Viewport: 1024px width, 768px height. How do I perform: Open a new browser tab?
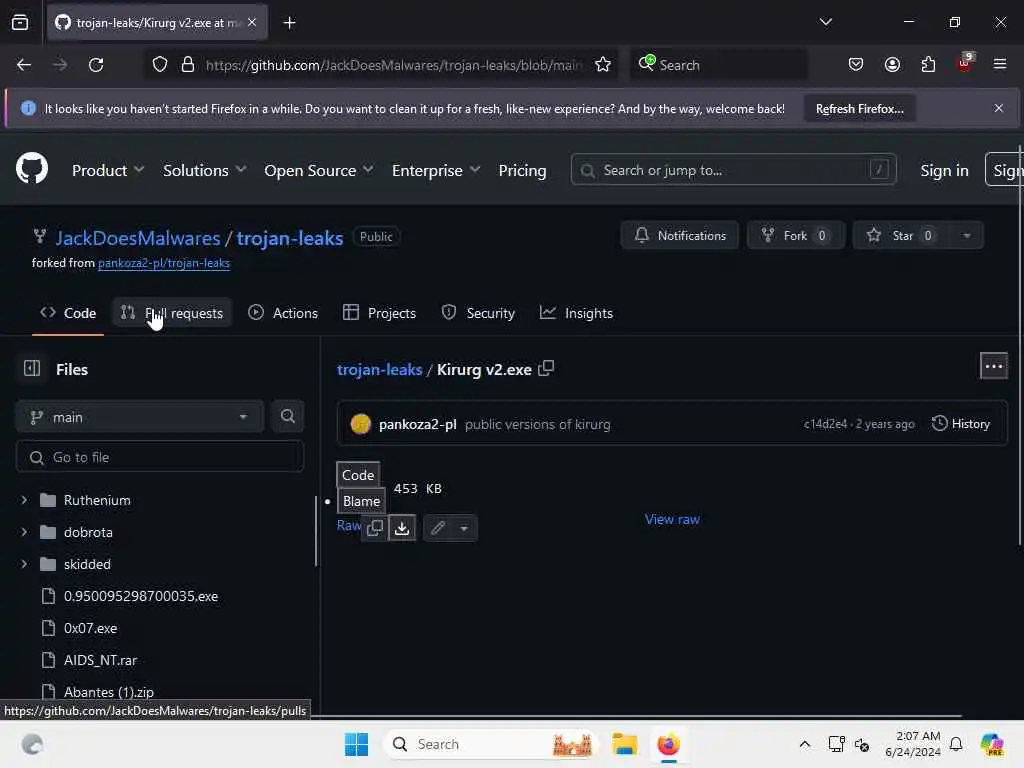pos(289,23)
